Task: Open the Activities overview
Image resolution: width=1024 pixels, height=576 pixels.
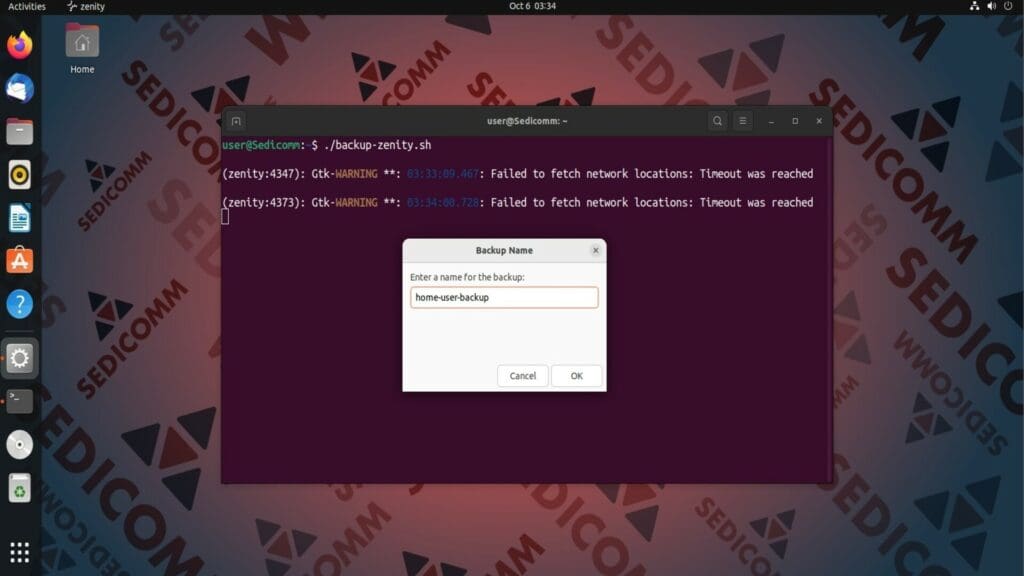Action: (25, 7)
